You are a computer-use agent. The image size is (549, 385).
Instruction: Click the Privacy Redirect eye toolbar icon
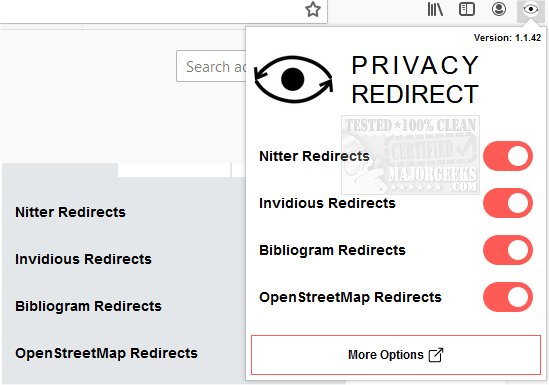coord(531,9)
